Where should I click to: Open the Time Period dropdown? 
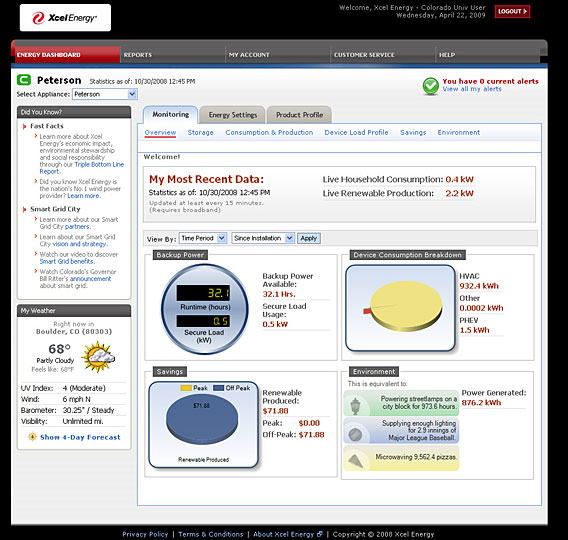(x=203, y=238)
